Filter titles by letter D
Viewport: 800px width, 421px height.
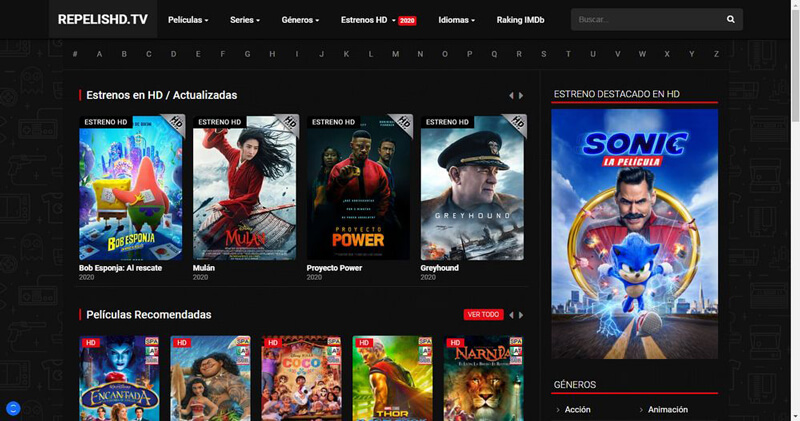173,54
